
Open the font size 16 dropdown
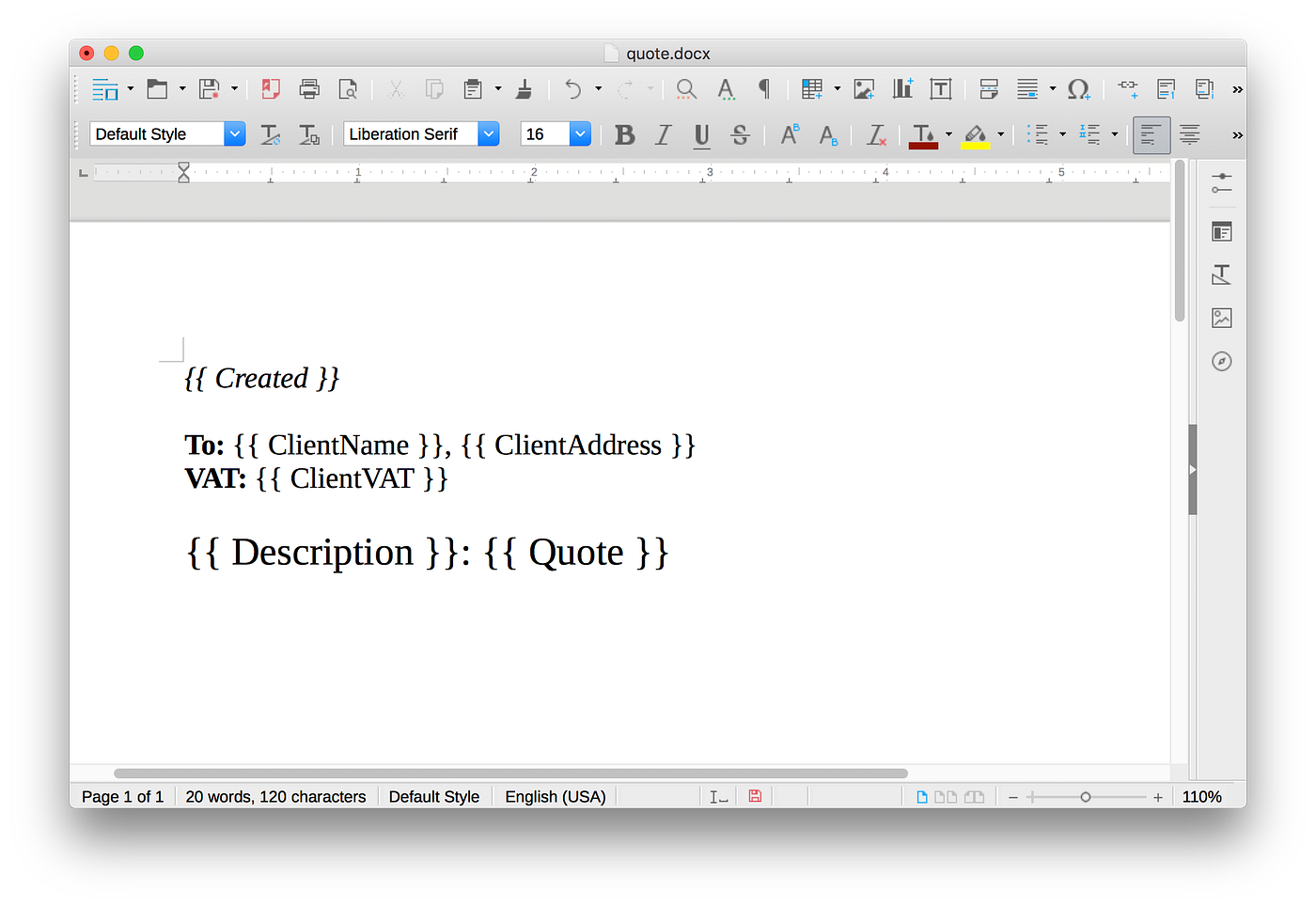580,134
